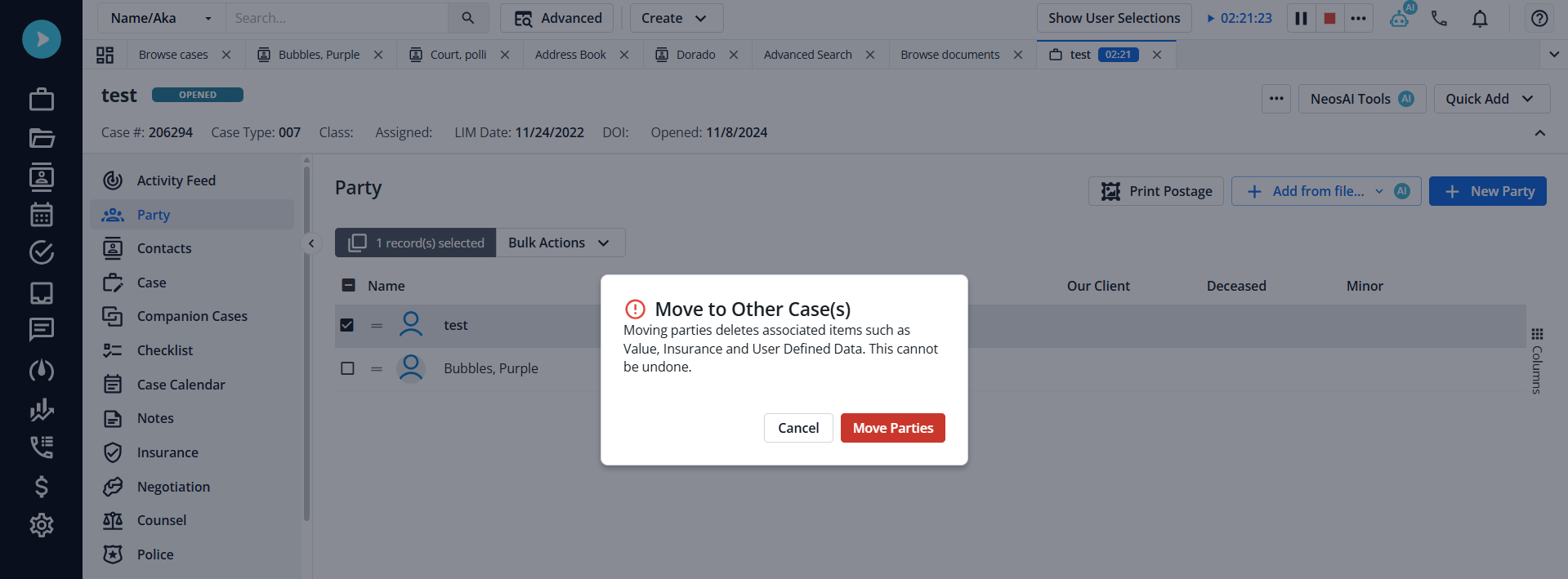Click Show User Selections

pos(1115,18)
